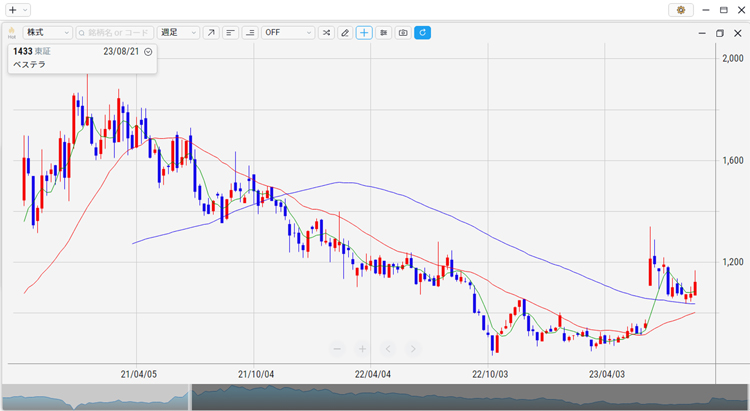Click the shuffle compare icon
Viewport: 750px width, 411px height.
326,32
